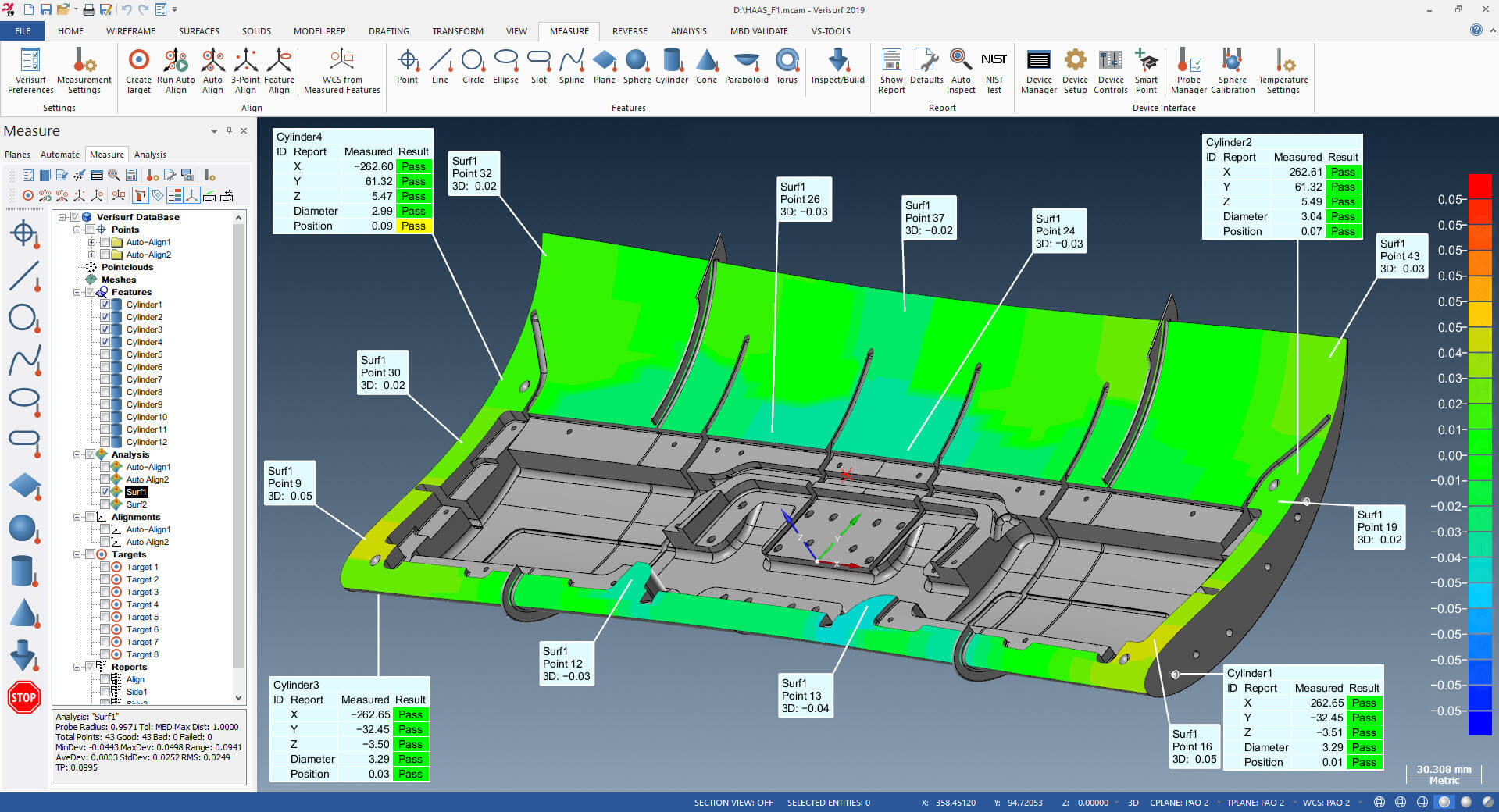Viewport: 1499px width, 812px height.
Task: Click Show Report
Action: pos(891,71)
